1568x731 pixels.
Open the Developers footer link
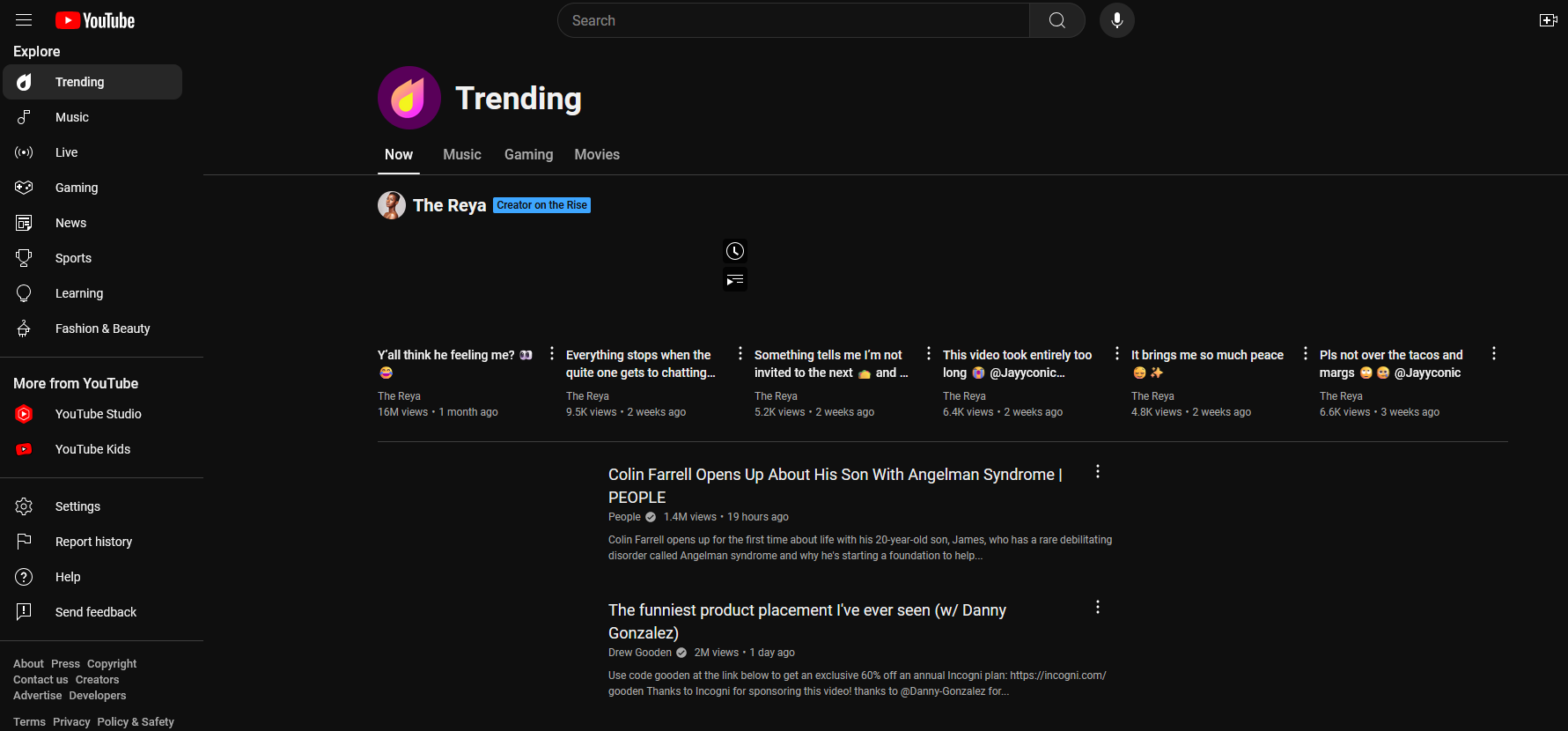click(98, 696)
